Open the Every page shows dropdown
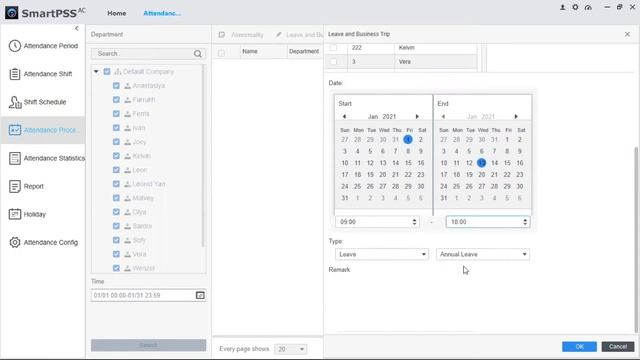The width and height of the screenshot is (640, 360). (290, 349)
